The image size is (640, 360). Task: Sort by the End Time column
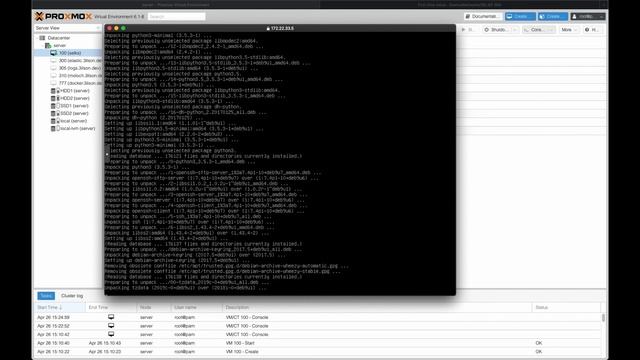(111, 307)
